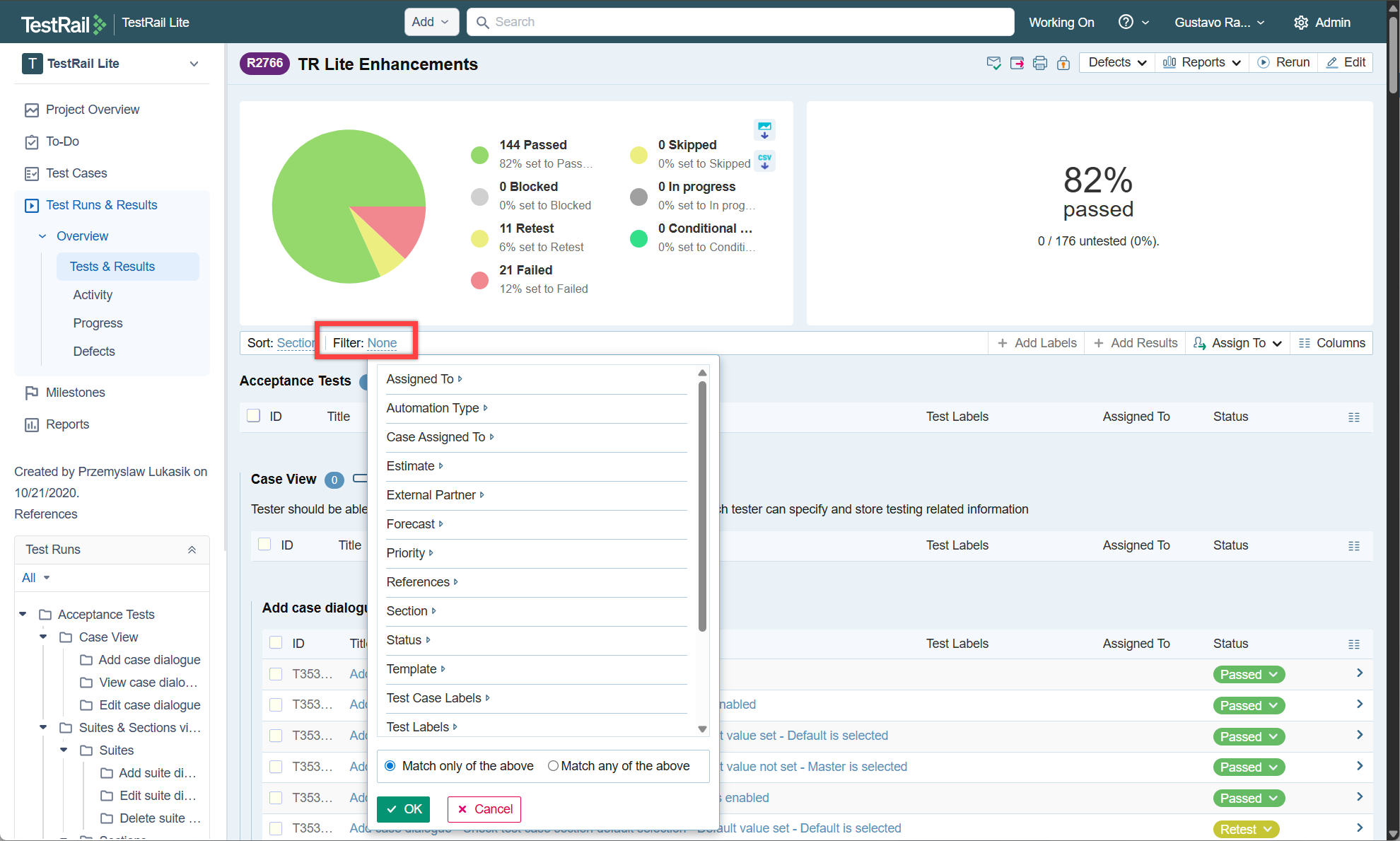Open the Priority filter option
Screen dimensions: 1400x841
tap(406, 553)
